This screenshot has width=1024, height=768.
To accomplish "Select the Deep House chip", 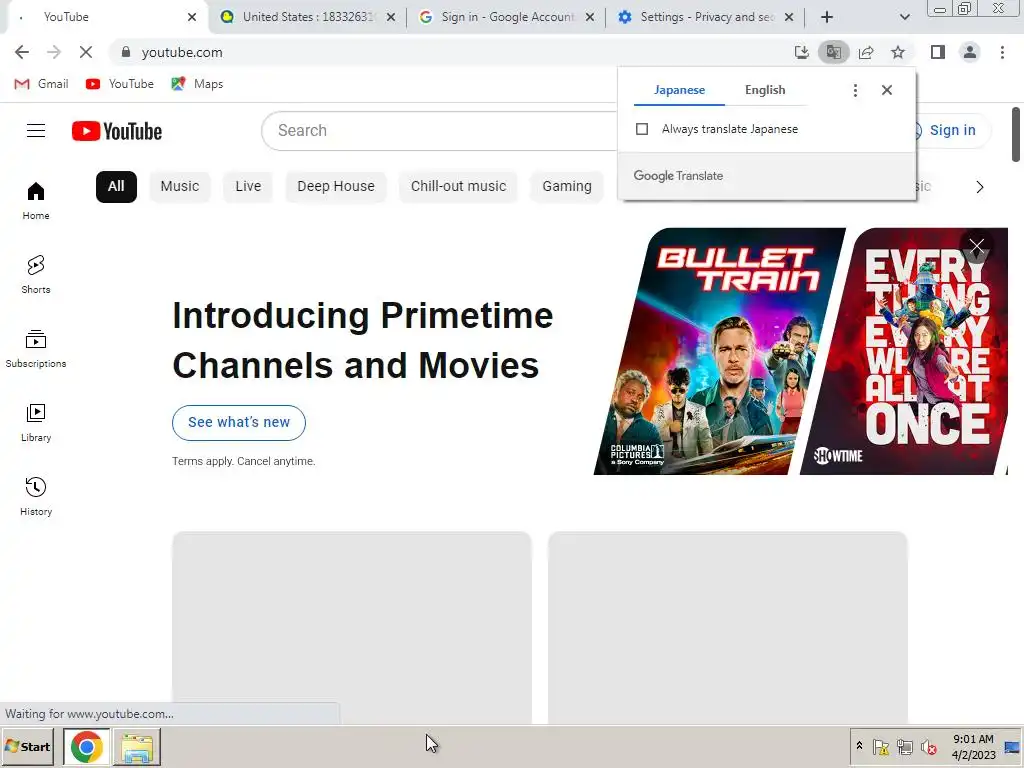I will 336,187.
